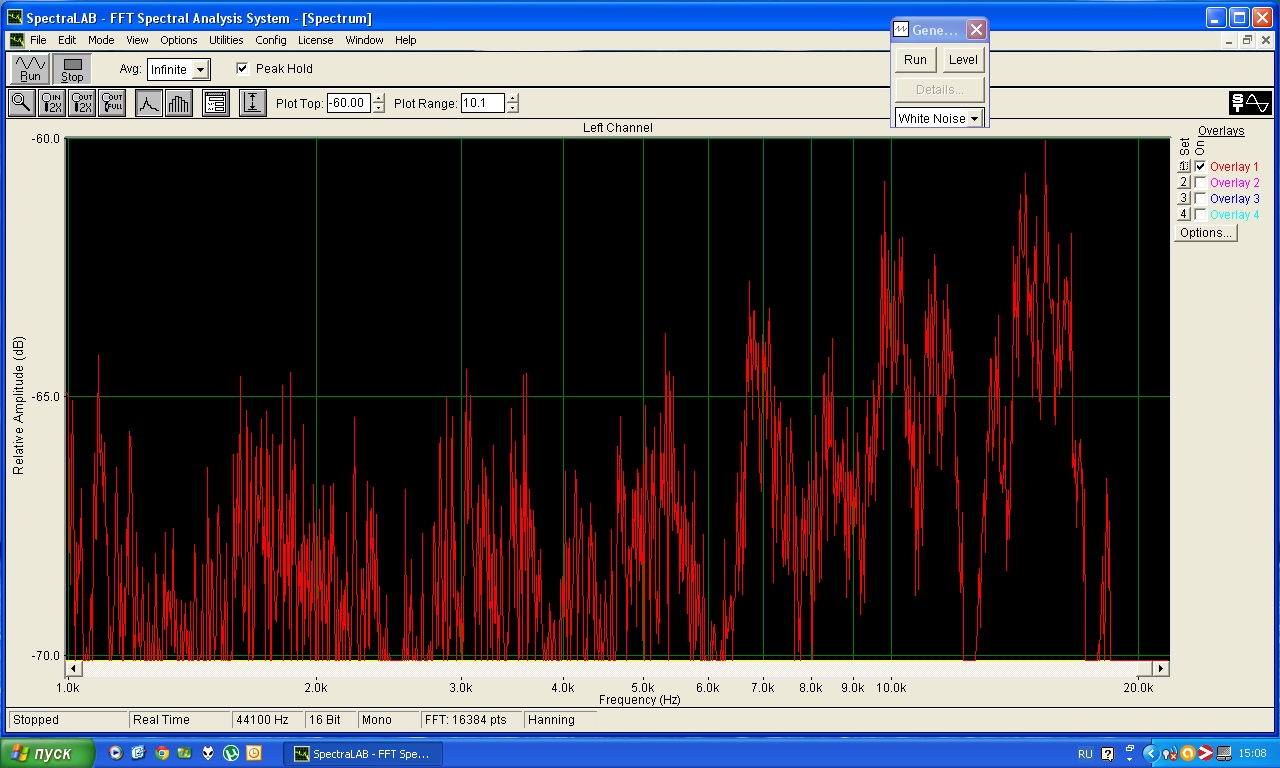Open the Avg Infinite dropdown
Image resolution: width=1280 pixels, height=768 pixels.
(200, 70)
